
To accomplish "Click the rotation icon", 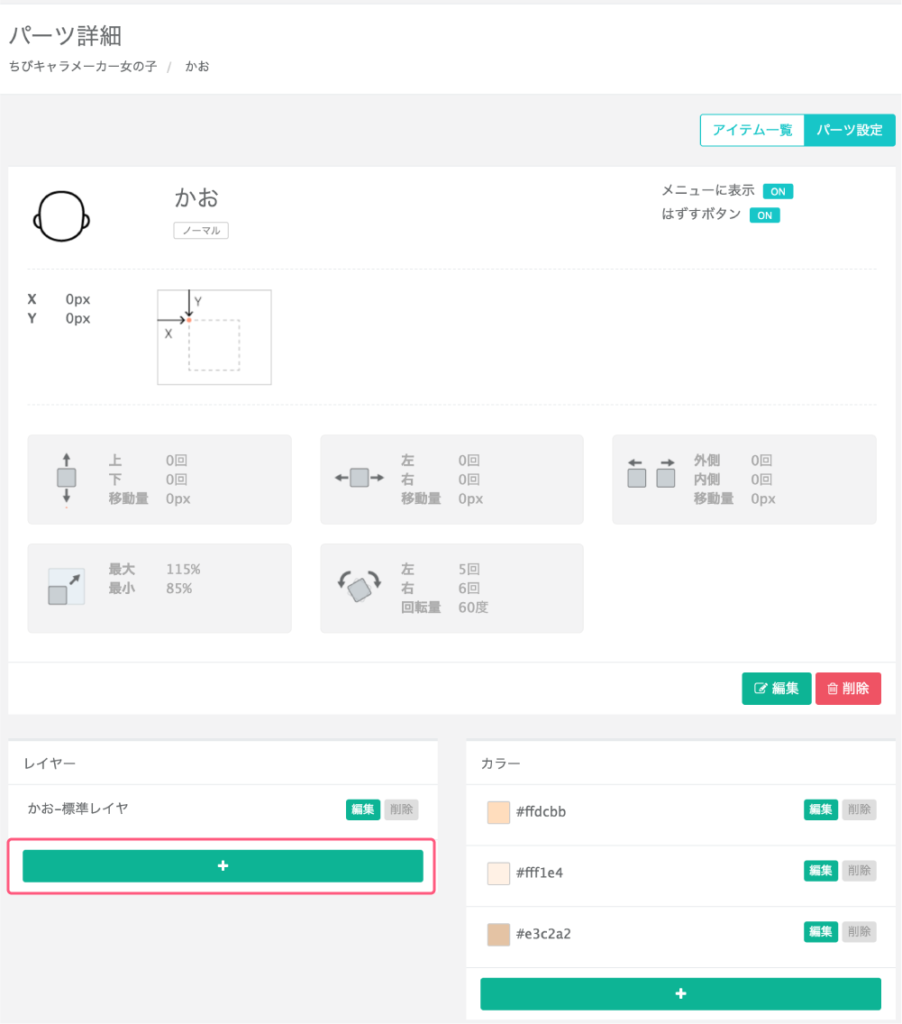I will pyautogui.click(x=359, y=588).
